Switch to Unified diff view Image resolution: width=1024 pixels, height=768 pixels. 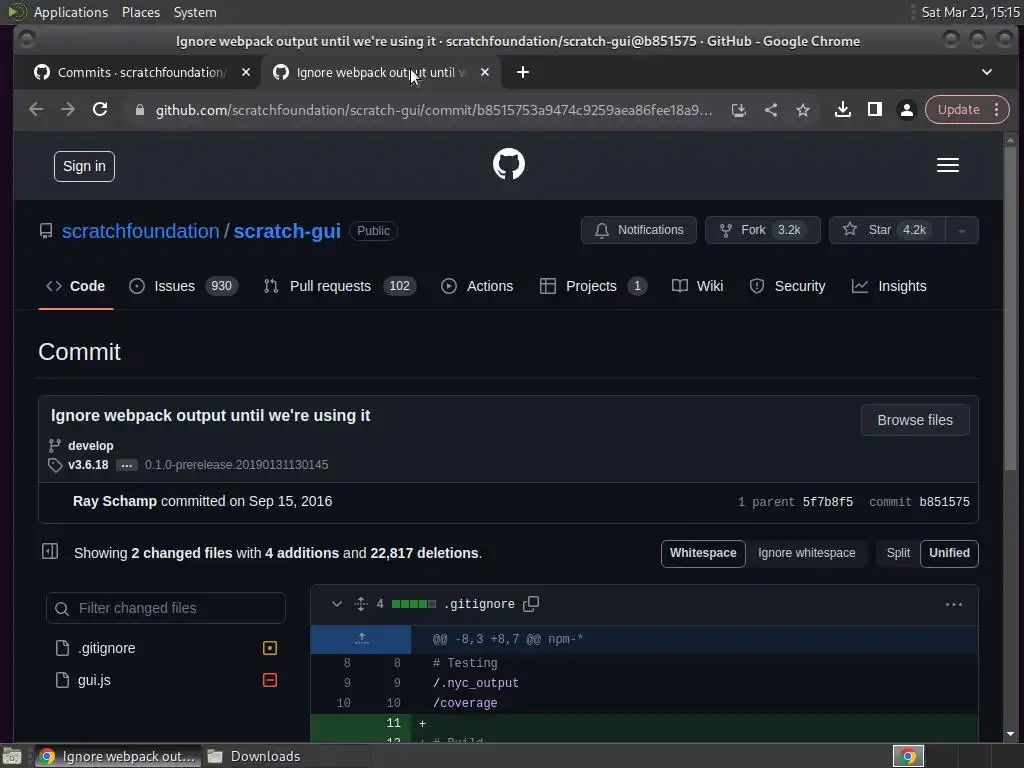click(x=949, y=553)
